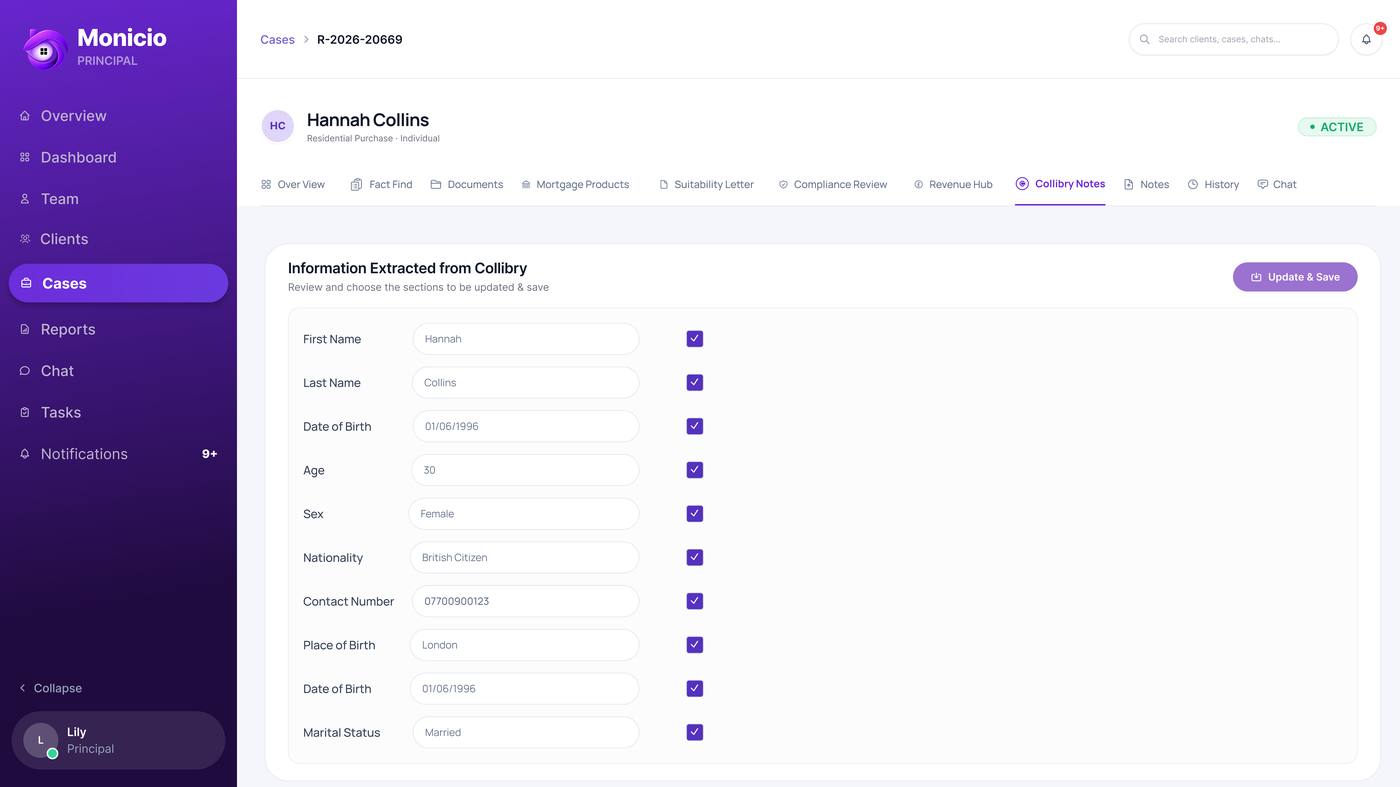Click the search magnifier icon
This screenshot has width=1400, height=787.
pos(1145,39)
